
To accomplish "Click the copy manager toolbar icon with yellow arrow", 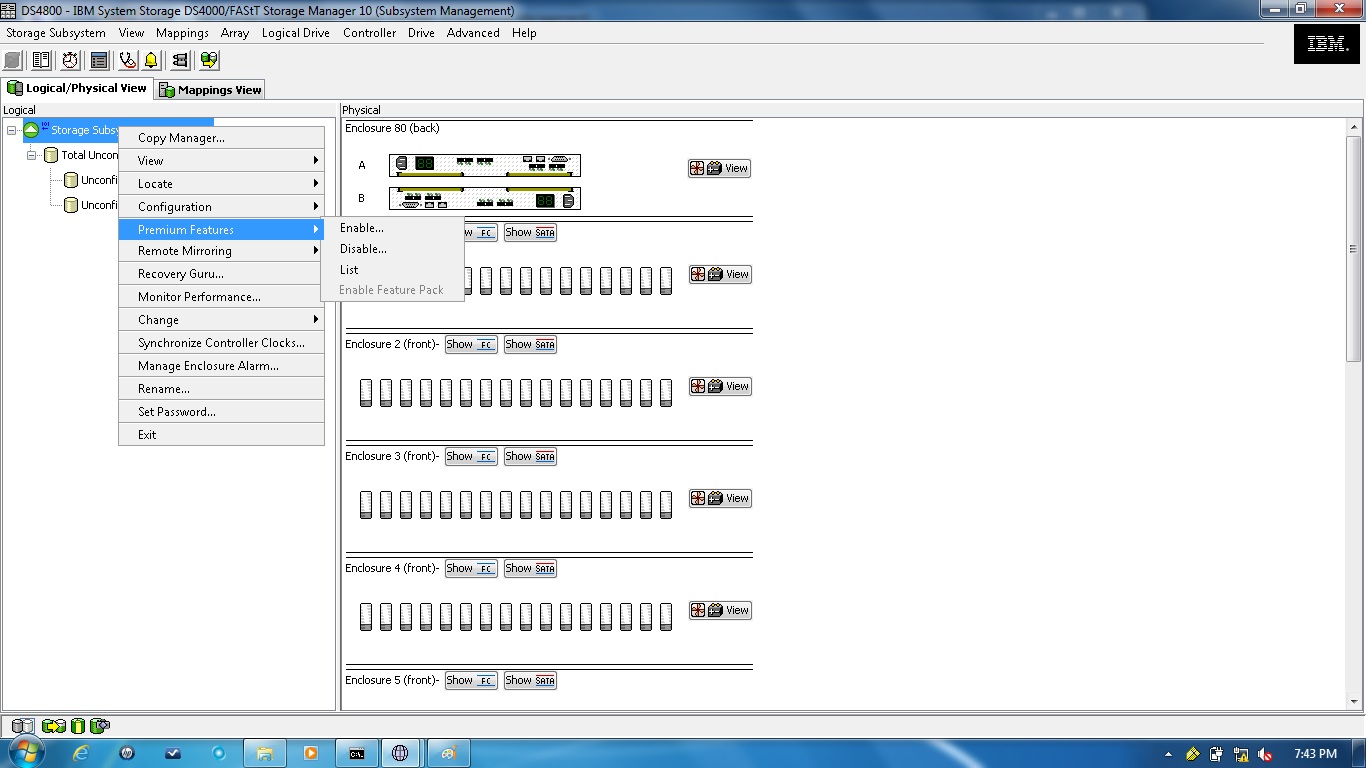I will click(209, 60).
